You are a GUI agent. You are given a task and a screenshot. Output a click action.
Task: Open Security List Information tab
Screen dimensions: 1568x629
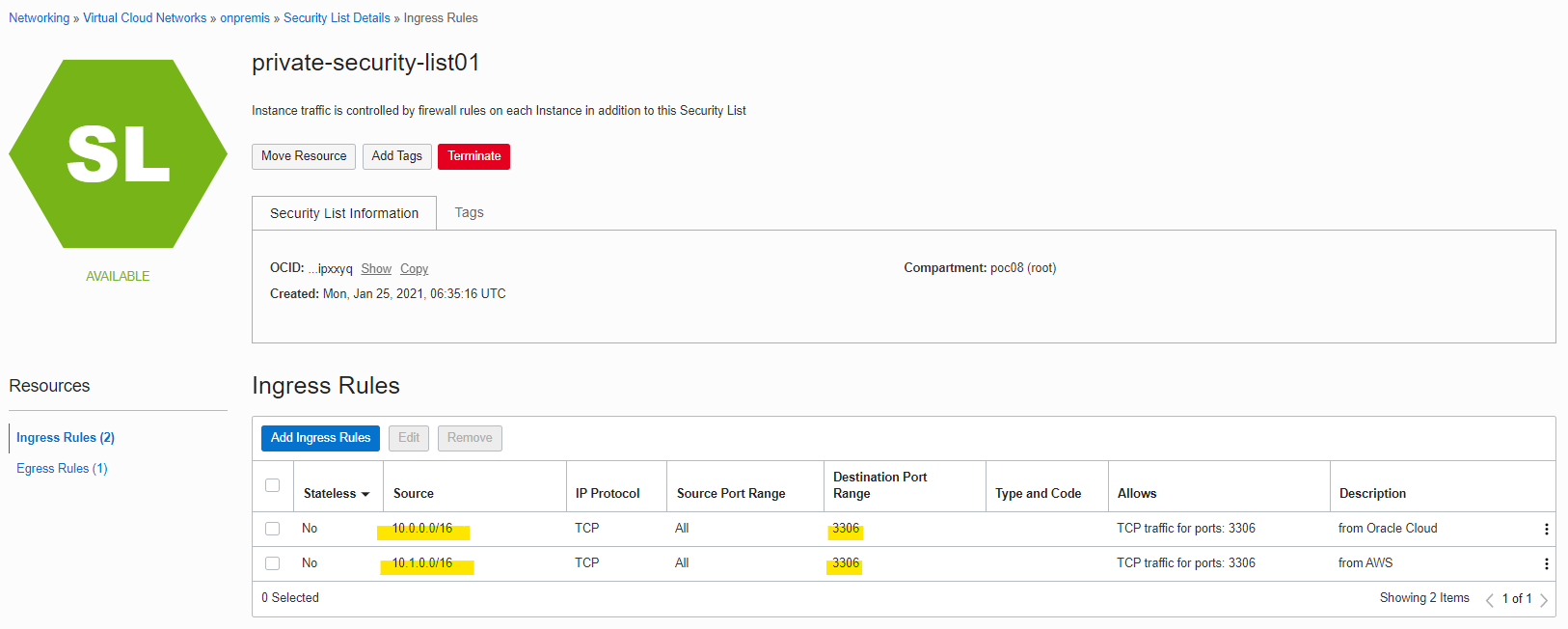(x=344, y=213)
